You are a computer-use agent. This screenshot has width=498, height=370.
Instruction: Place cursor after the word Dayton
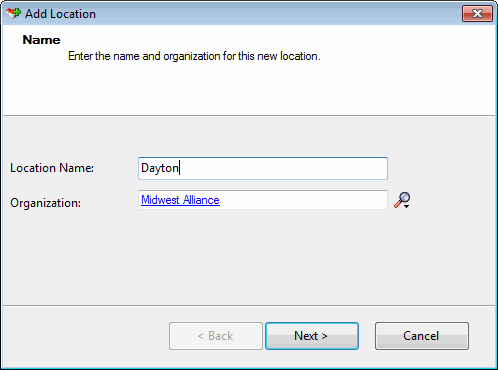pos(180,168)
